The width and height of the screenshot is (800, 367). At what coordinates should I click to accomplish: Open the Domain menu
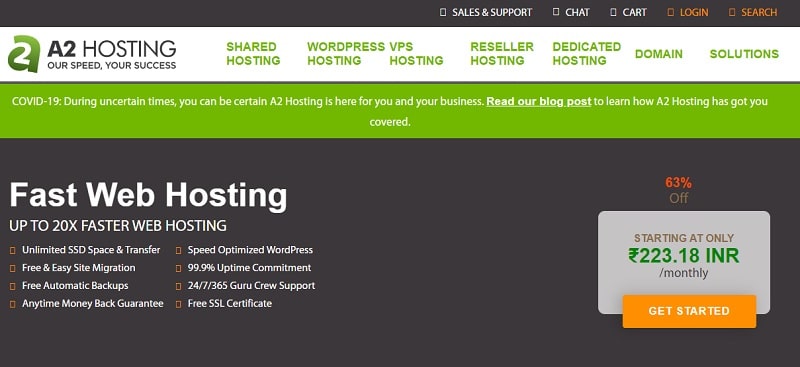[659, 54]
